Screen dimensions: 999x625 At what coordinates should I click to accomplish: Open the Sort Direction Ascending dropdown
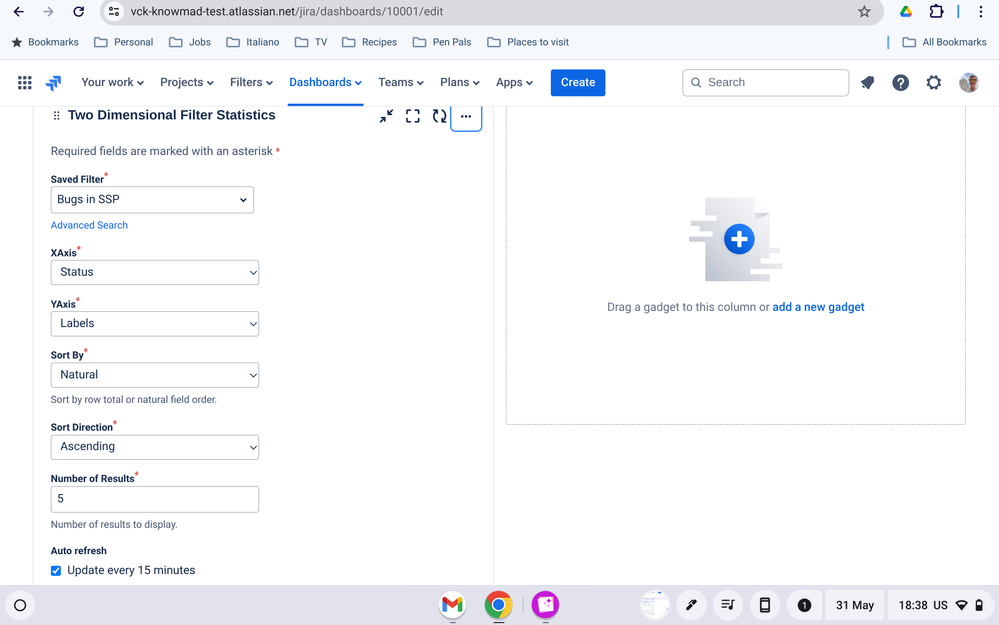pyautogui.click(x=155, y=447)
